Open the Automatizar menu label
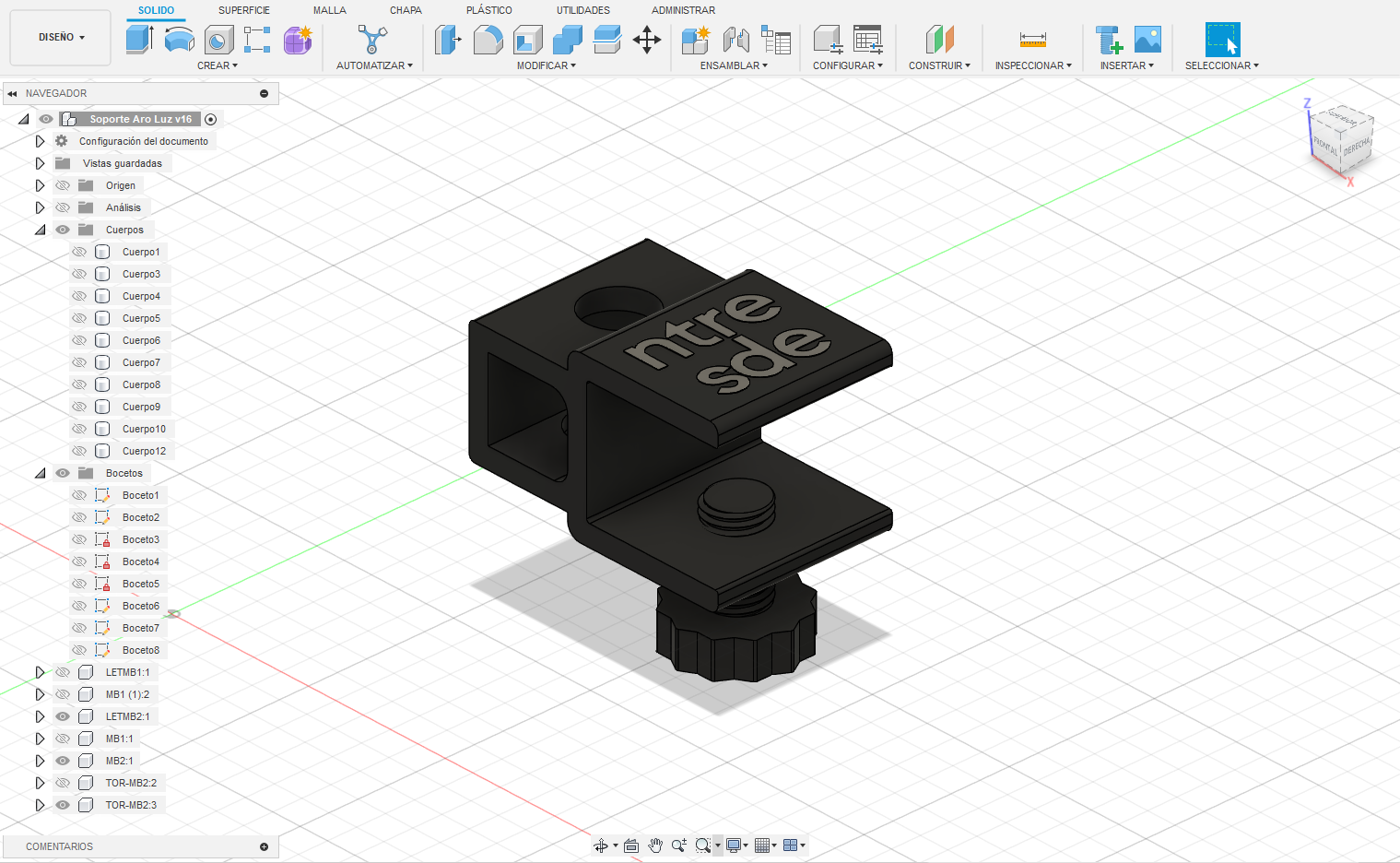Screen dimensions: 1400x863 [x=374, y=65]
